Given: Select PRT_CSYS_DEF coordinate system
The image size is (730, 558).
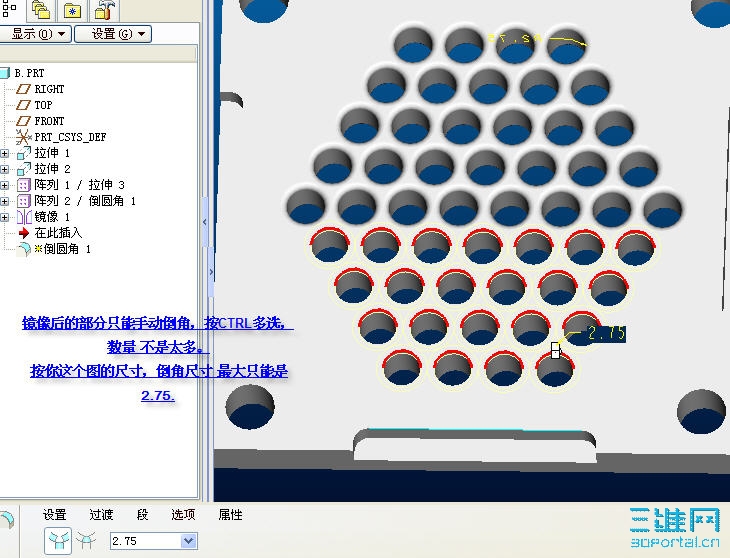Looking at the screenshot, I should click(70, 137).
